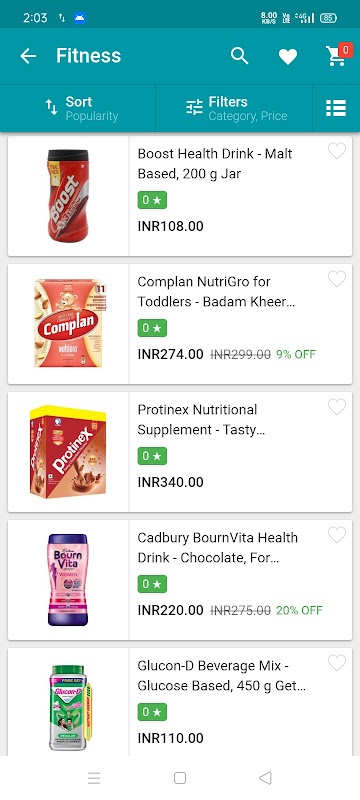Screen dimensions: 360x800
Task: Open the shopping cart icon
Action: coord(336,56)
